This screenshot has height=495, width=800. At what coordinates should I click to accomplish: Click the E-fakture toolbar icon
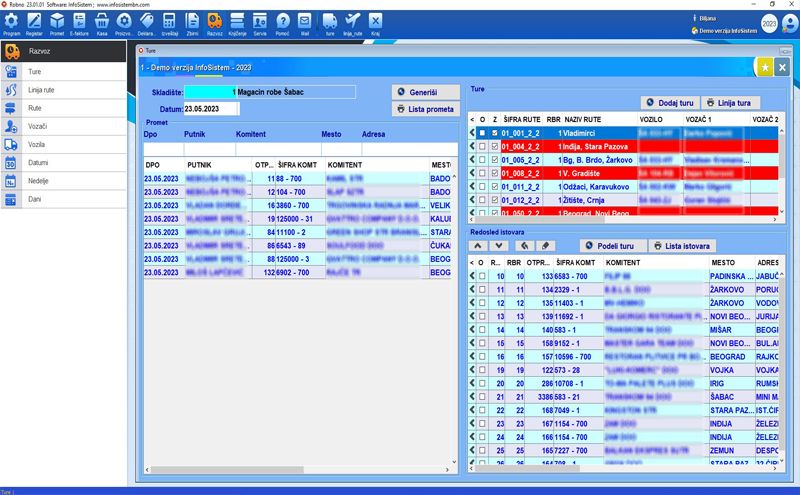click(x=79, y=24)
